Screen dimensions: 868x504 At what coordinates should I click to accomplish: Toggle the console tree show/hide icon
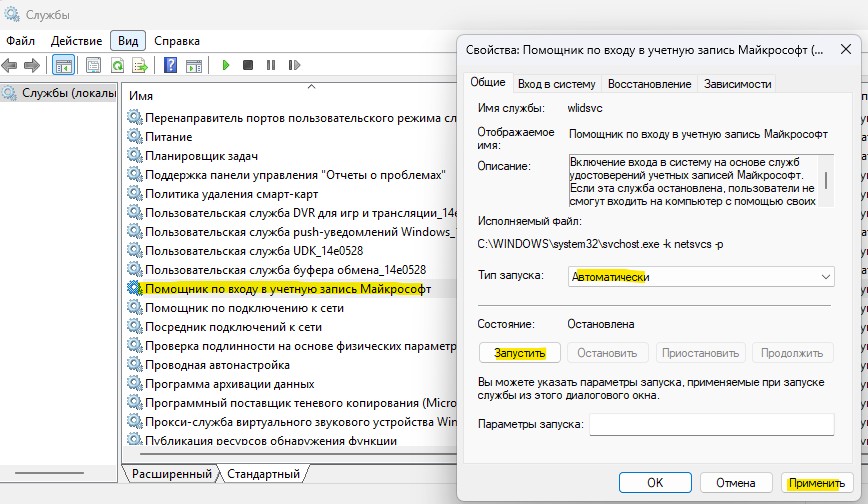coord(63,65)
